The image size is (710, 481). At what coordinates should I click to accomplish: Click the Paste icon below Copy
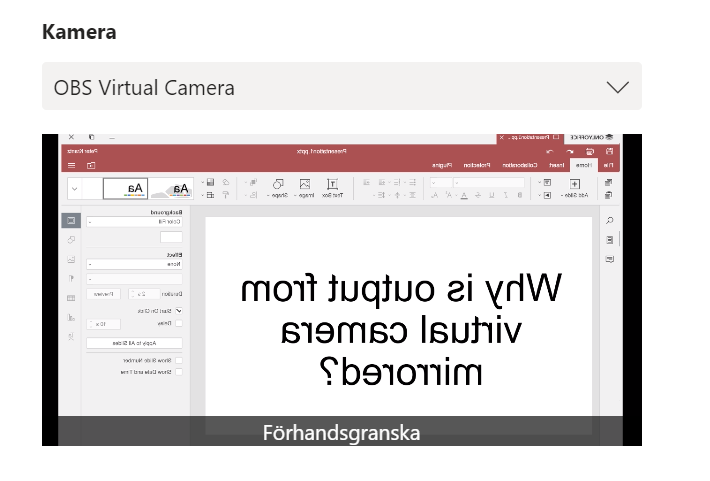(x=609, y=195)
